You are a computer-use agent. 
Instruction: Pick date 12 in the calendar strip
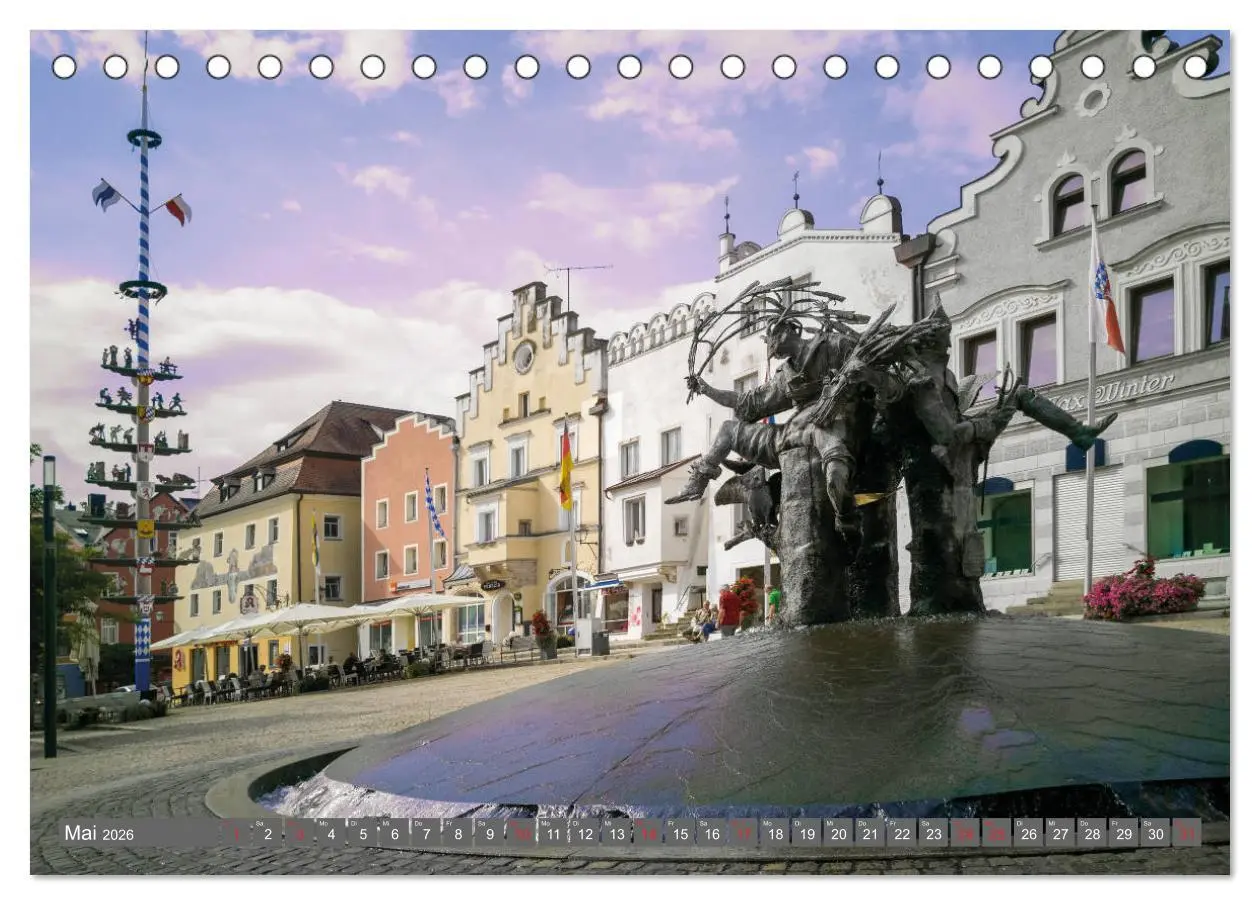(584, 832)
